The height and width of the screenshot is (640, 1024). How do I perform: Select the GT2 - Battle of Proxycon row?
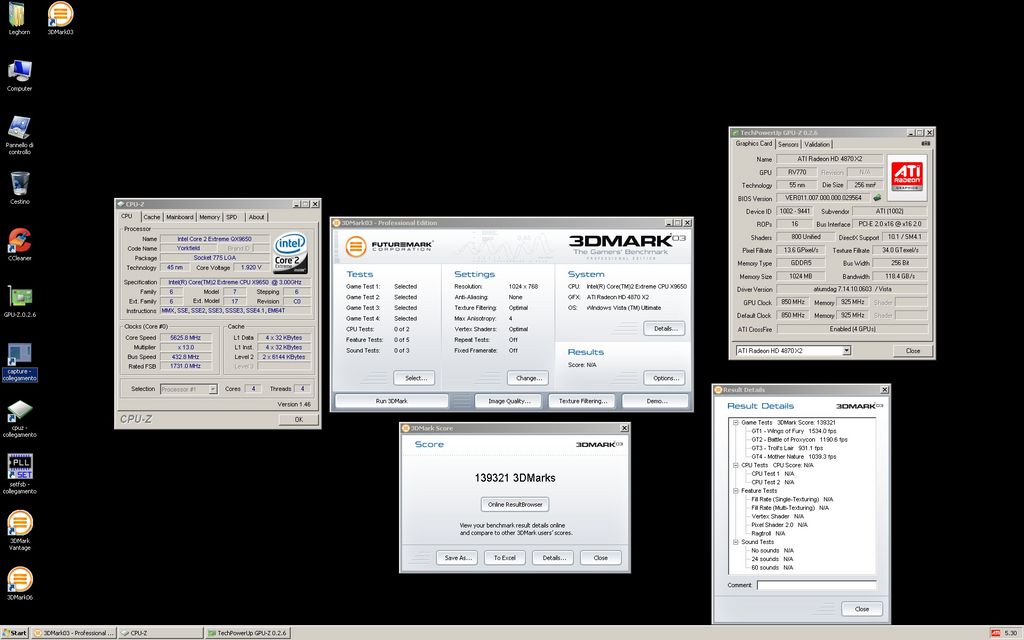click(799, 440)
